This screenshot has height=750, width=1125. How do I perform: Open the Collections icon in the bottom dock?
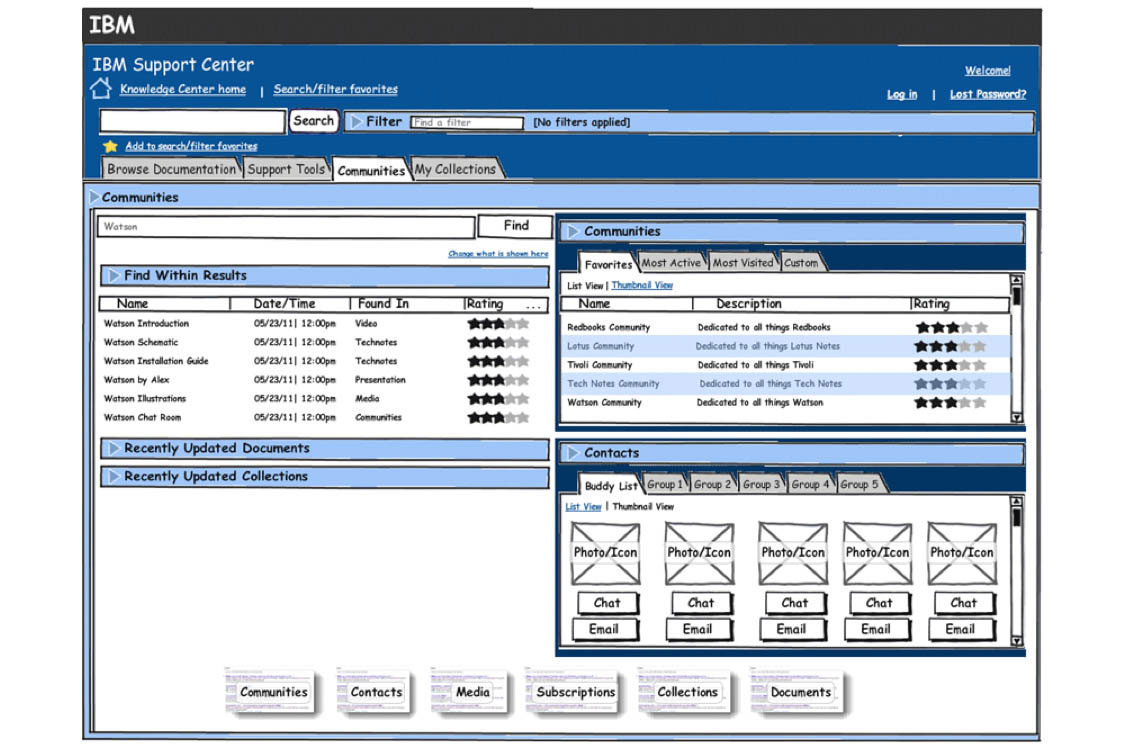click(686, 692)
